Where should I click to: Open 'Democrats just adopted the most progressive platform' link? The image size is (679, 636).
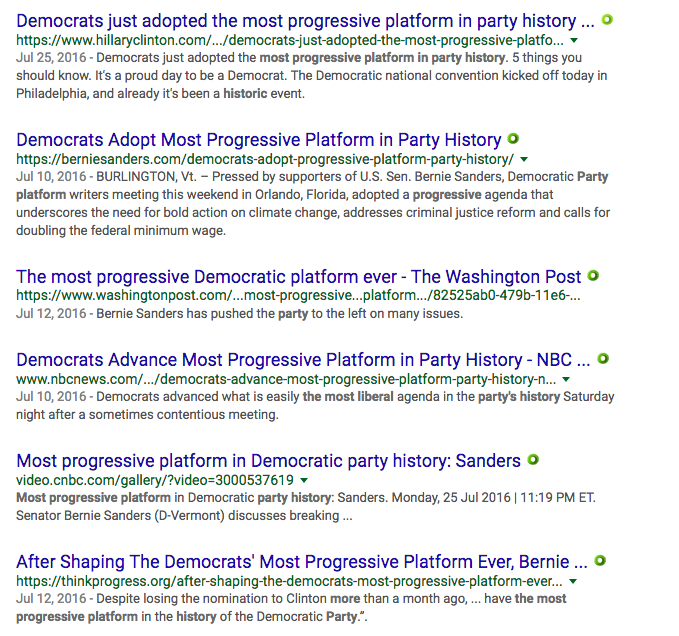305,21
